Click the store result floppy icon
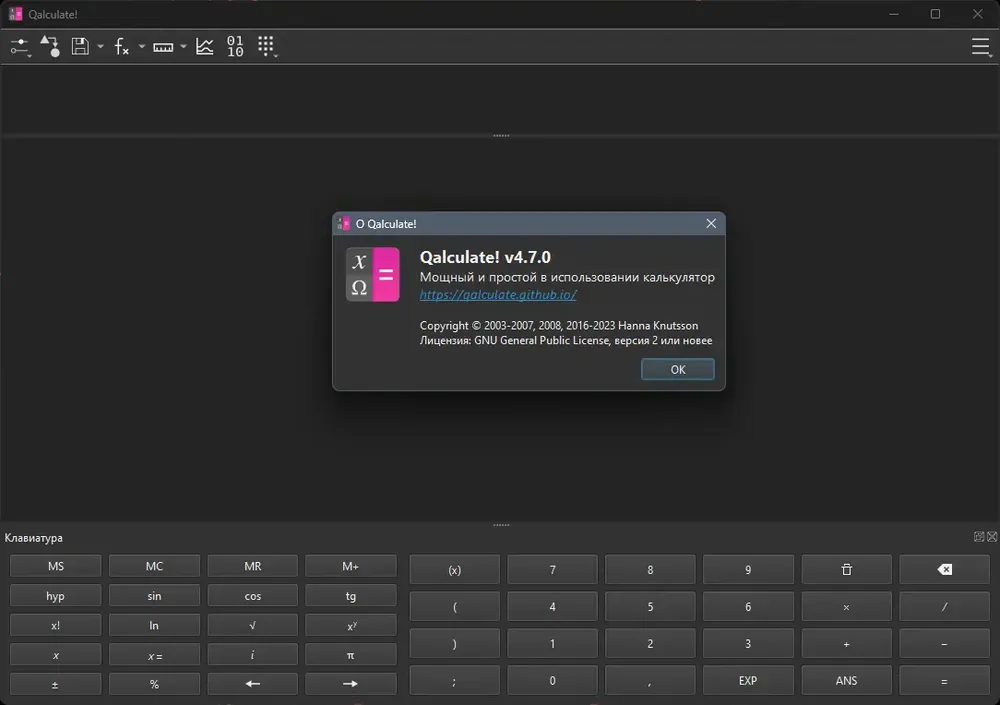 [x=80, y=47]
